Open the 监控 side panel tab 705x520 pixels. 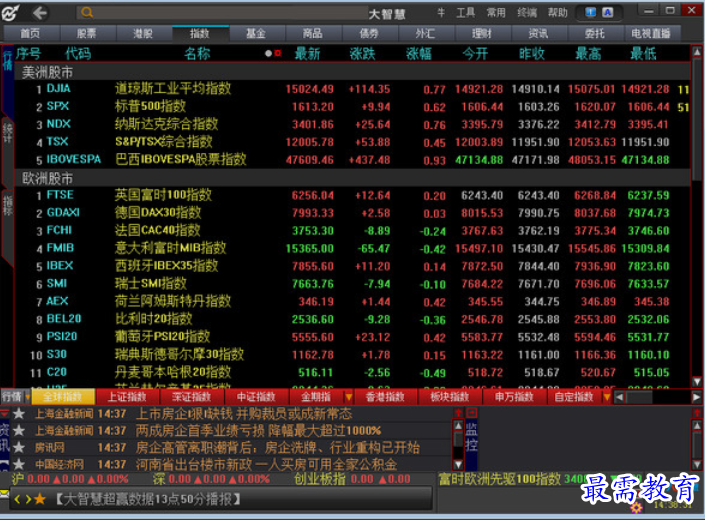coord(471,436)
